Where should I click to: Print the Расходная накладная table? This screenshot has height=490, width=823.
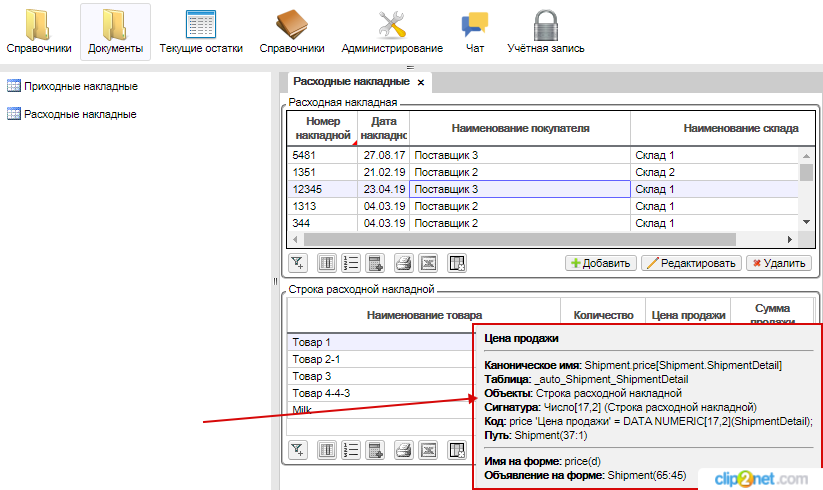404,263
